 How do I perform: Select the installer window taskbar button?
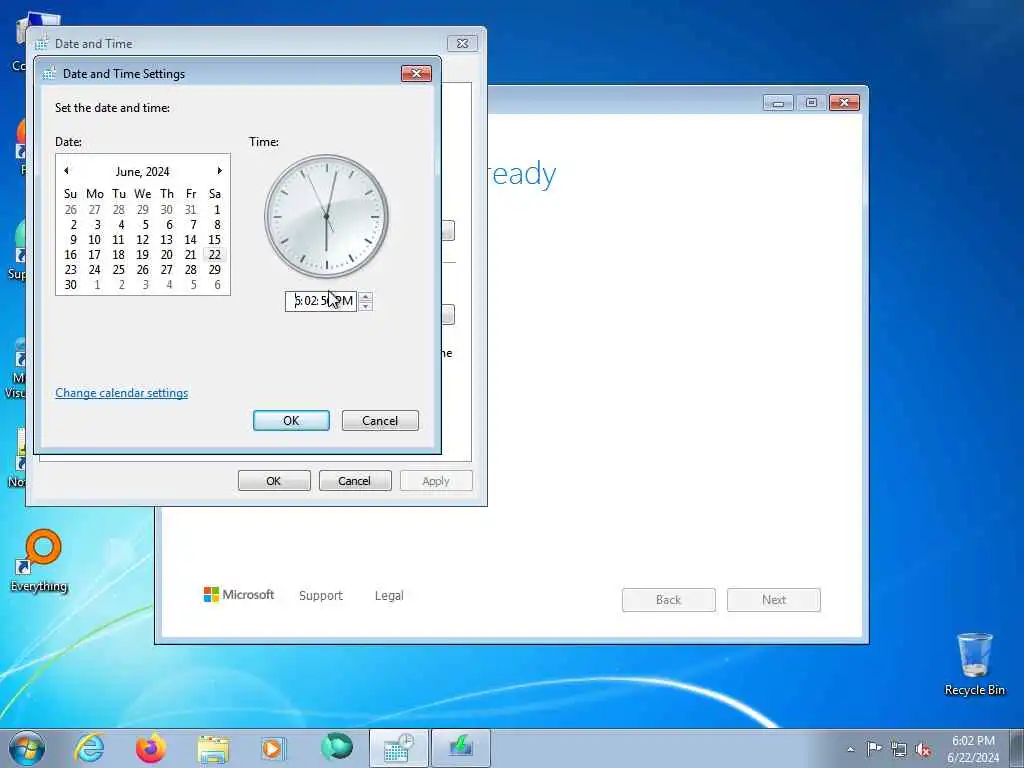coord(460,748)
